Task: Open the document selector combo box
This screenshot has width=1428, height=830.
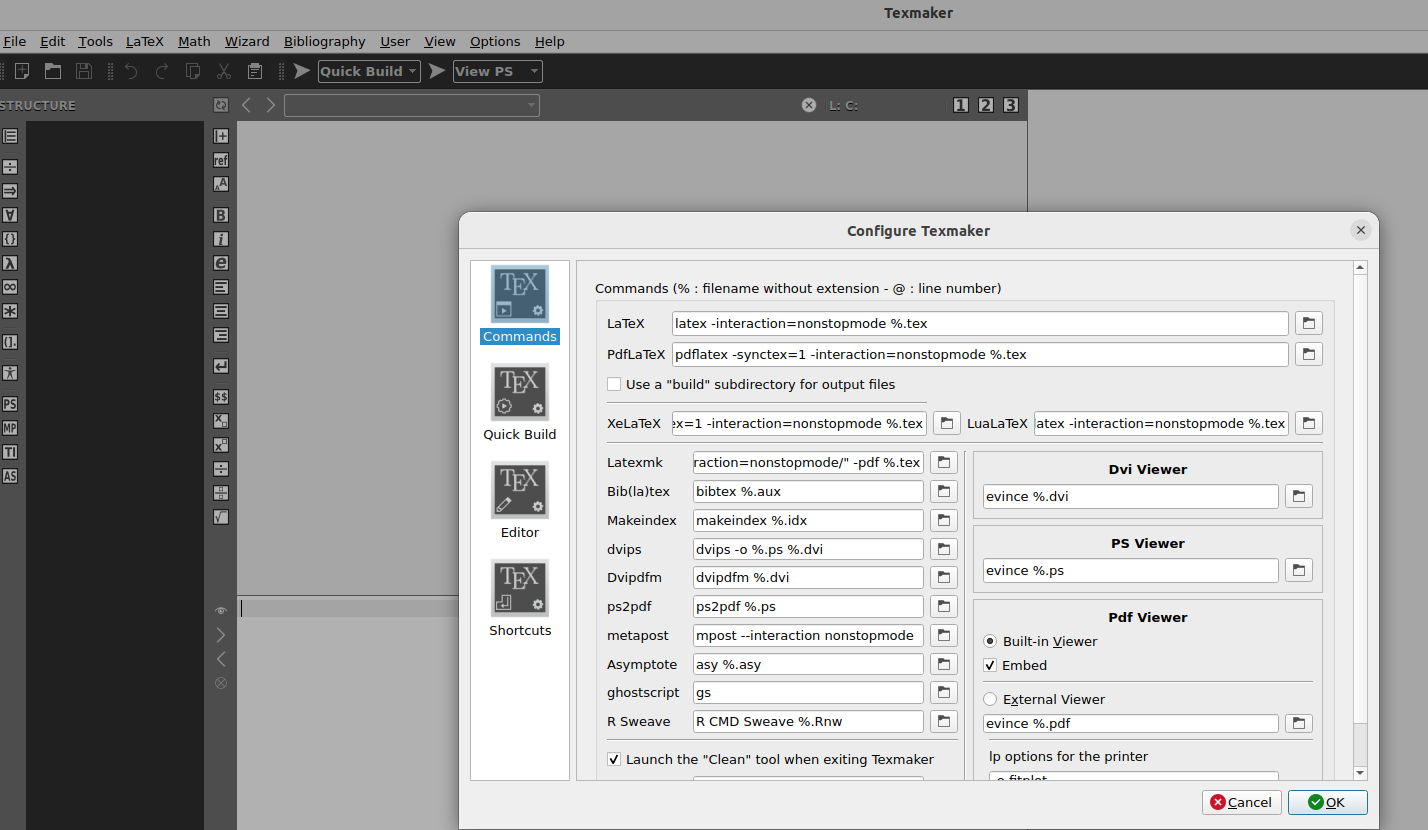Action: pyautogui.click(x=412, y=105)
